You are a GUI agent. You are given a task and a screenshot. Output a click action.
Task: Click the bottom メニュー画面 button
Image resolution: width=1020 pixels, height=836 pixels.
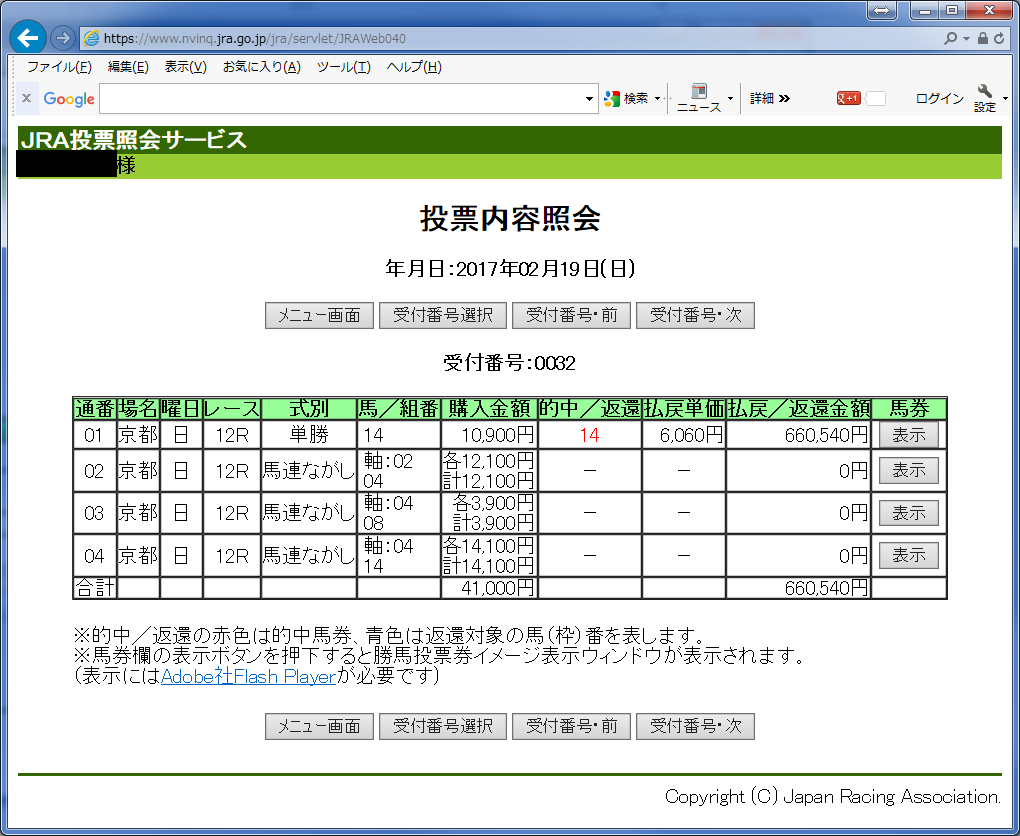point(319,727)
